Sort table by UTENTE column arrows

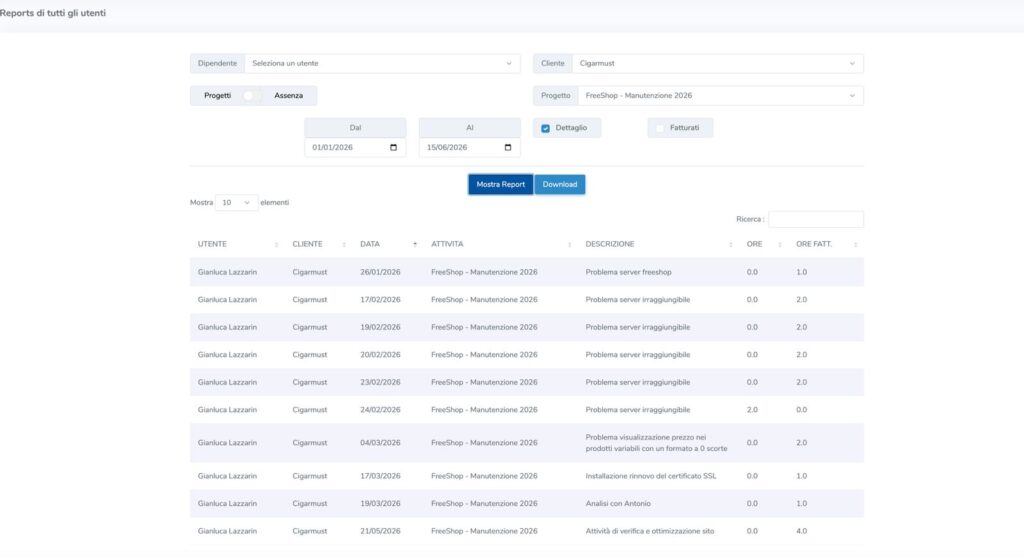click(276, 244)
